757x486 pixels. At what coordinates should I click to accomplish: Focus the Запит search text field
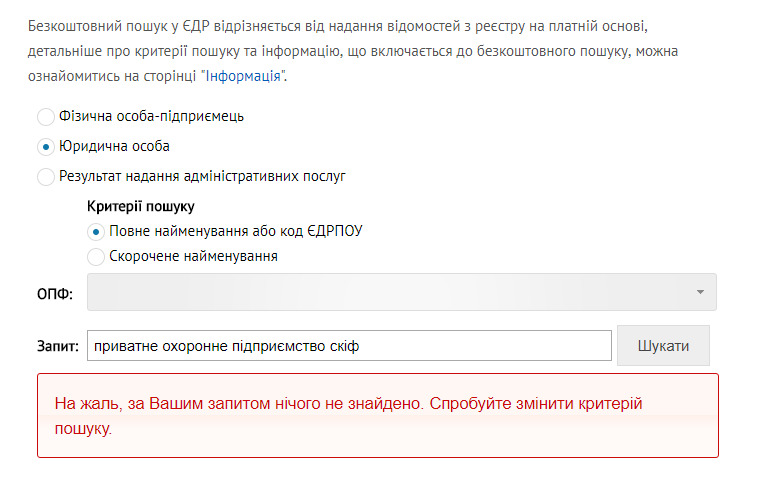(349, 346)
